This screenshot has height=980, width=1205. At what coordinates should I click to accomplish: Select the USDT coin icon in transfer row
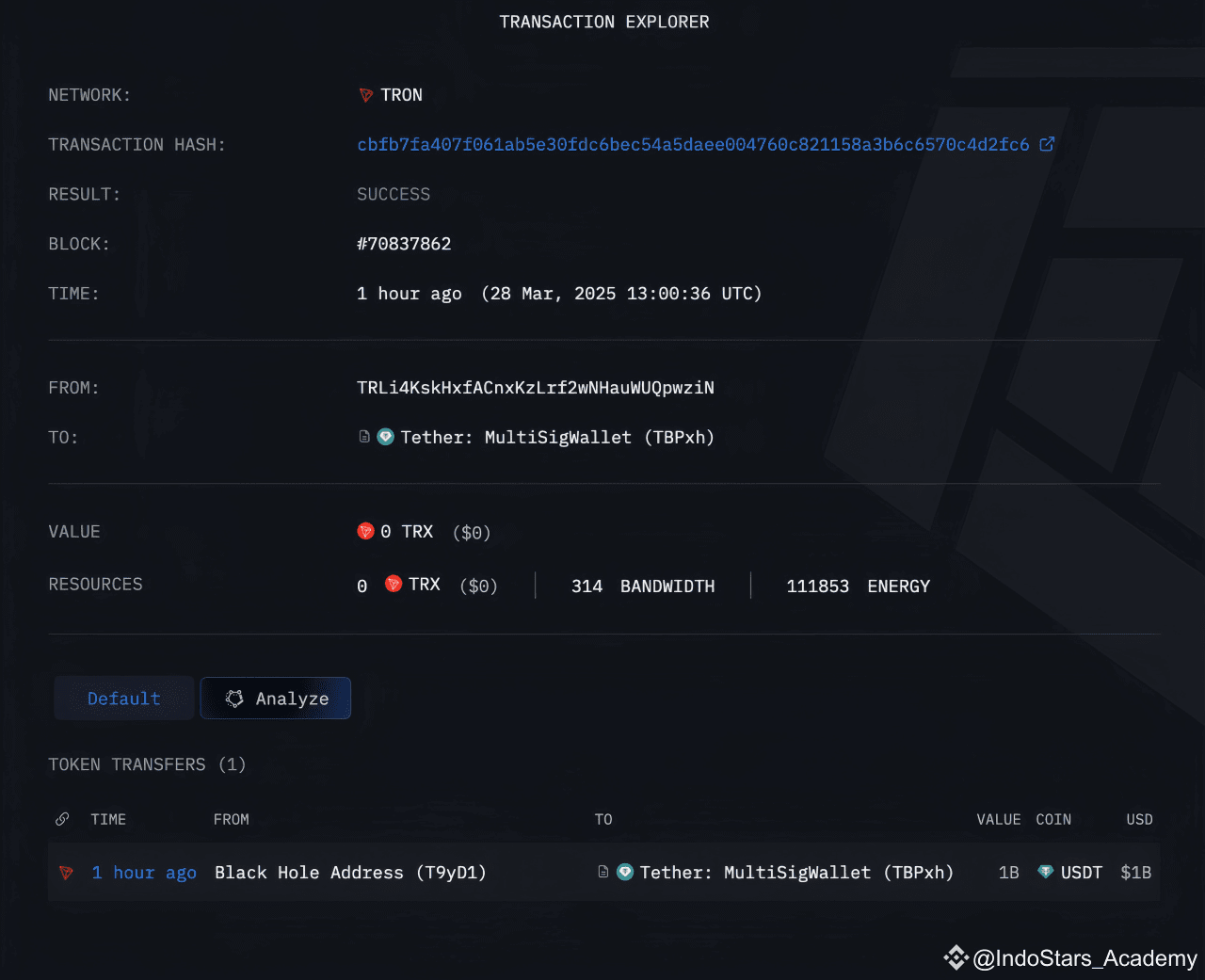(x=1046, y=872)
